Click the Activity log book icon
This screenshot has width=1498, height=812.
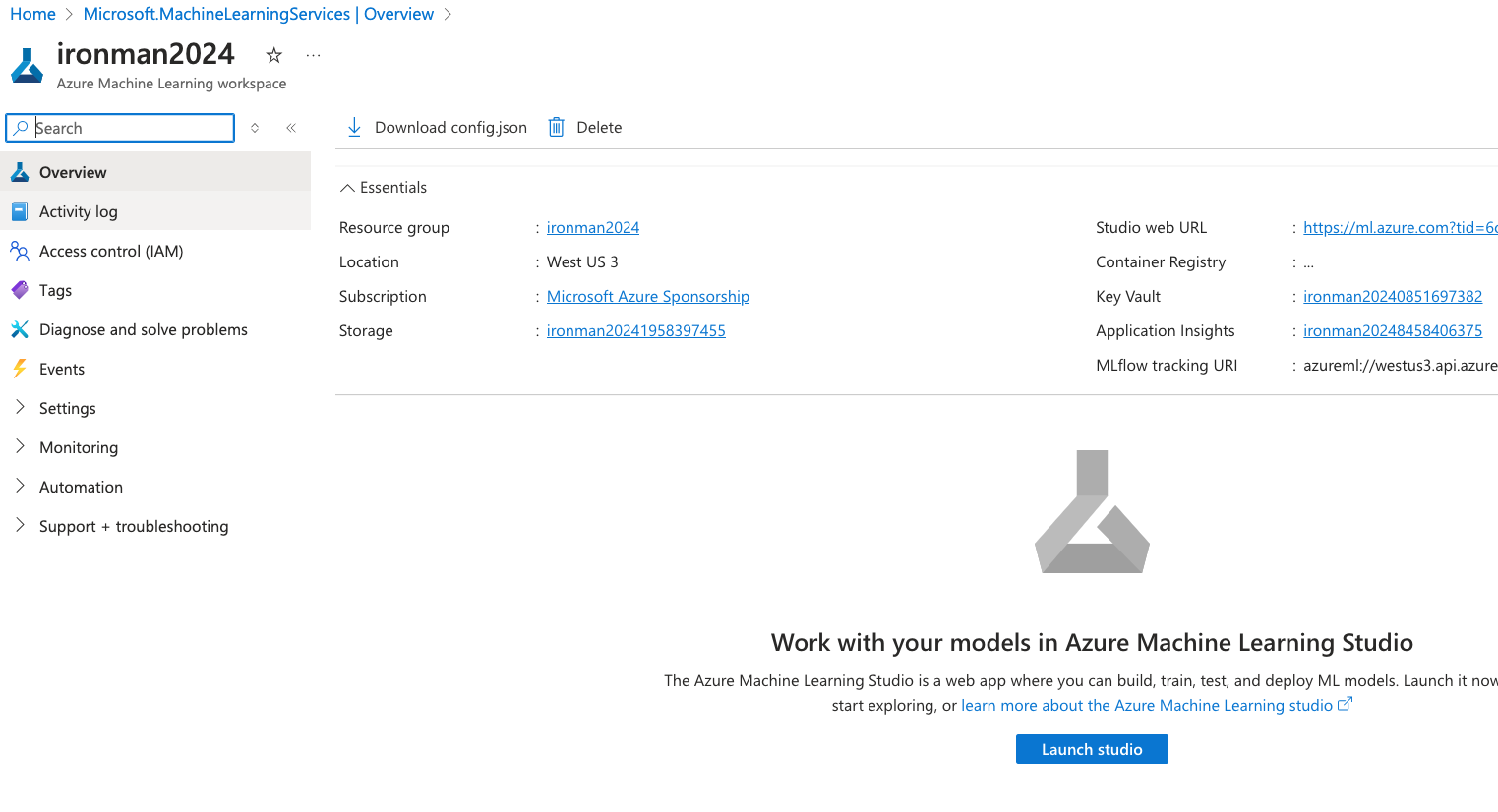tap(20, 211)
